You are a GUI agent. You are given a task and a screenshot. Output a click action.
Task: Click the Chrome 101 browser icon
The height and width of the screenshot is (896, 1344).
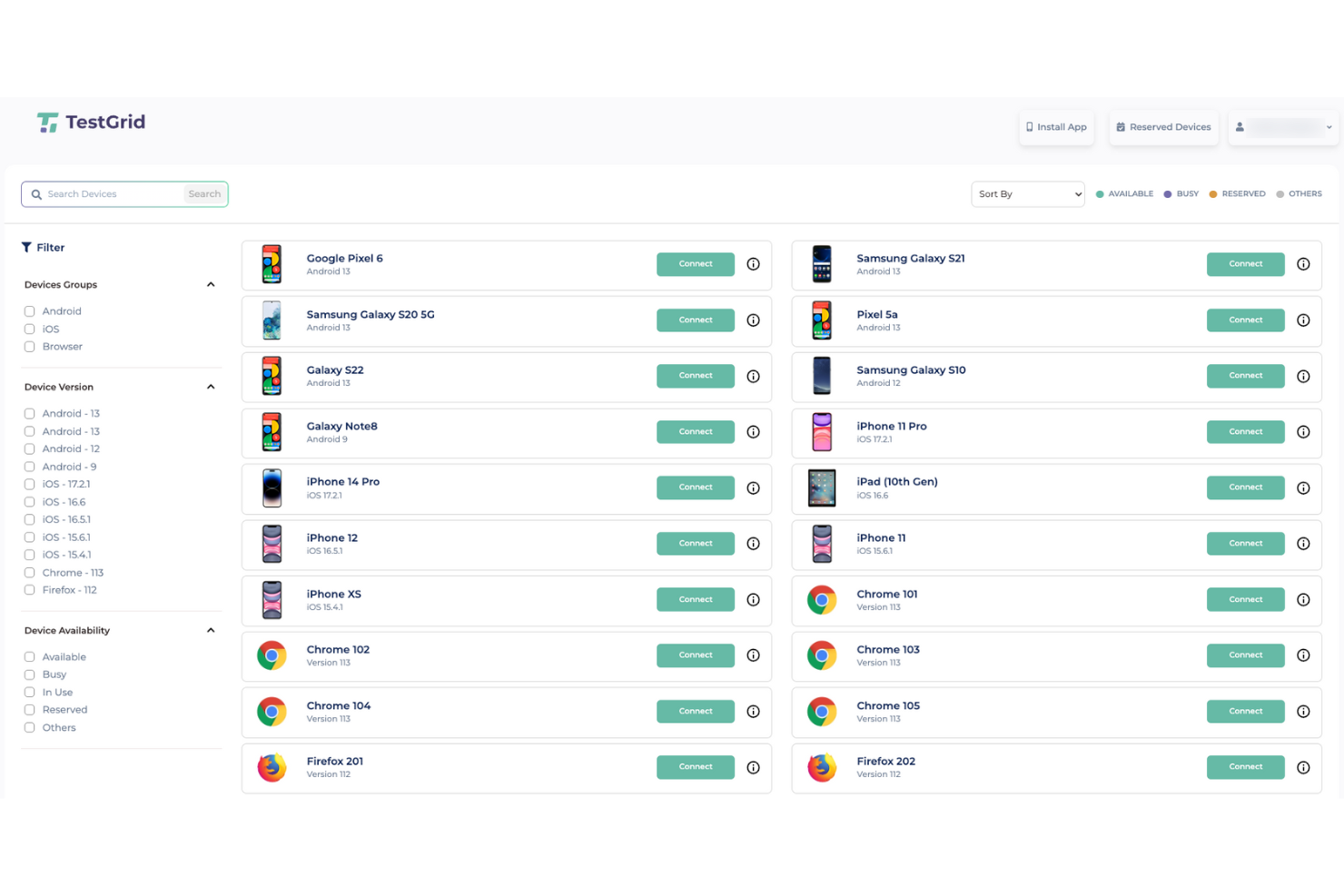click(822, 600)
